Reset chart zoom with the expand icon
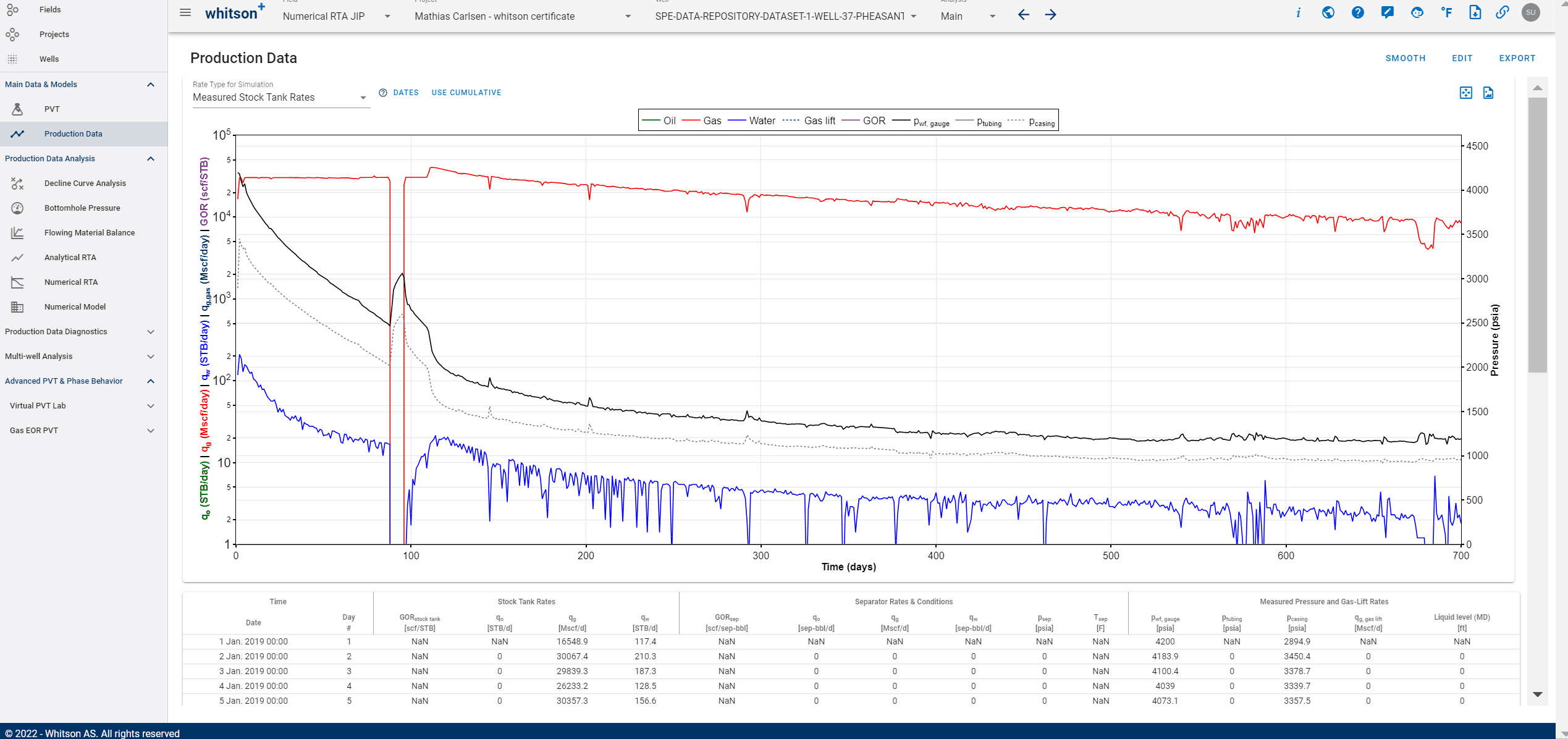The image size is (1568, 739). point(1465,93)
